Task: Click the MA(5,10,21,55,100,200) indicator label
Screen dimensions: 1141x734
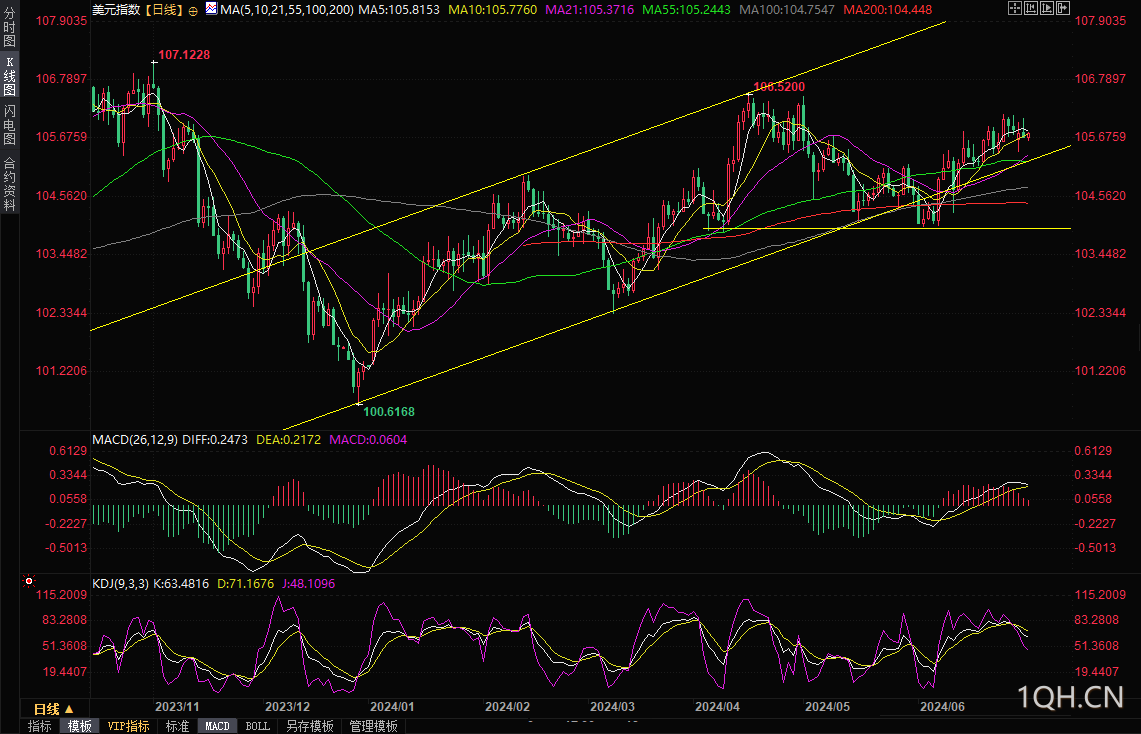Action: pyautogui.click(x=287, y=9)
